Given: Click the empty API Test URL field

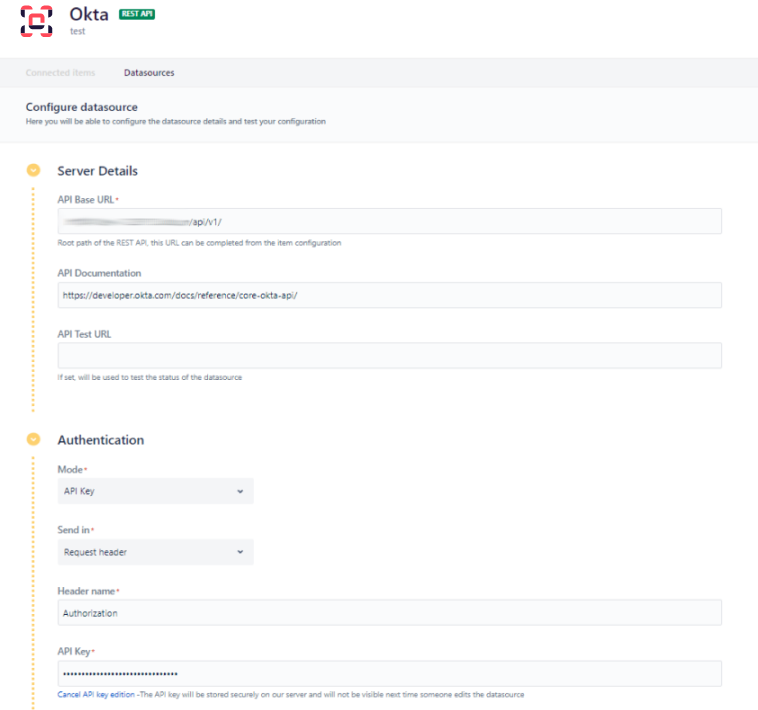Looking at the screenshot, I should tap(389, 355).
